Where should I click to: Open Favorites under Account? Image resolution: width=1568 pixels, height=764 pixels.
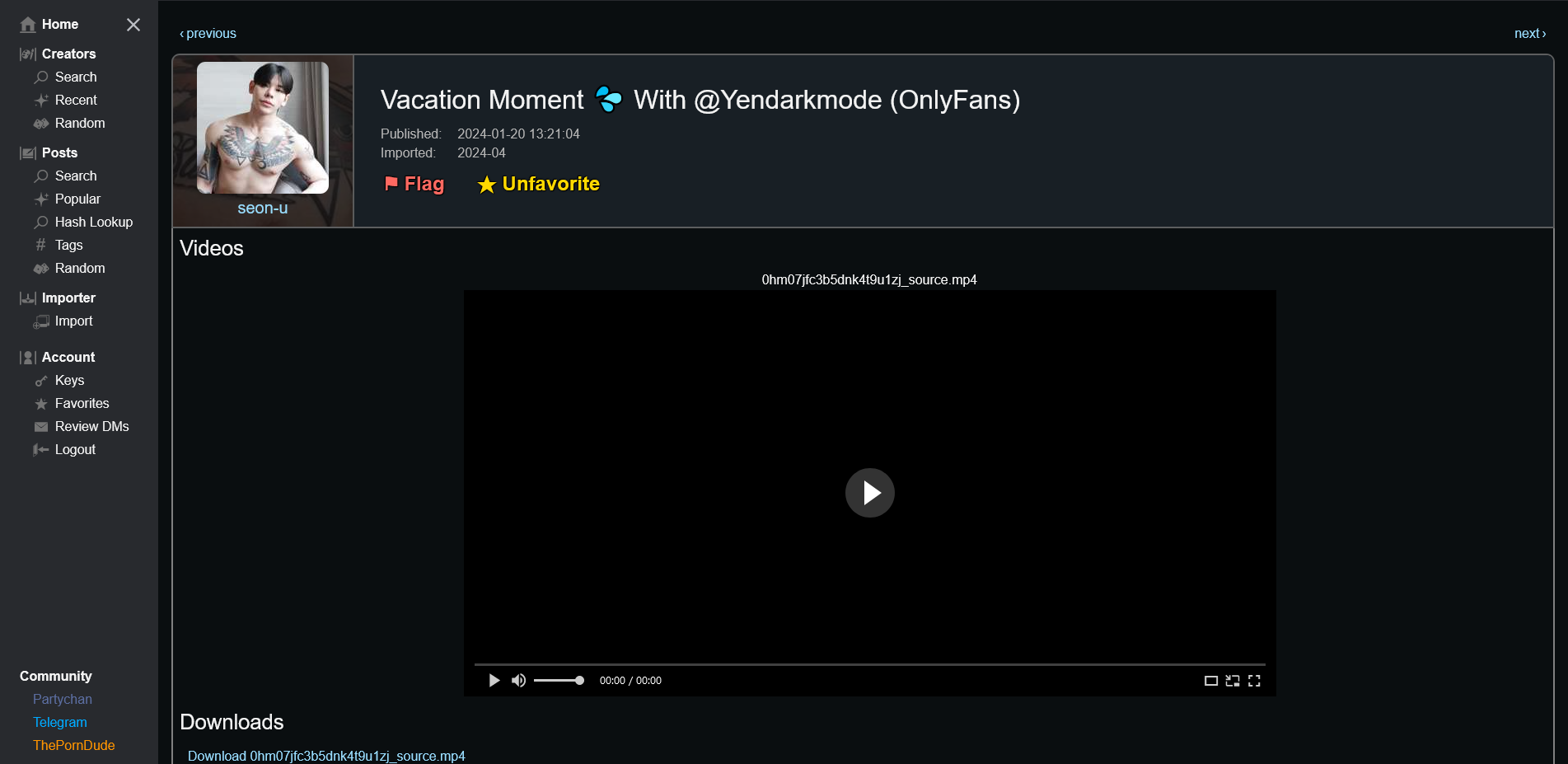pyautogui.click(x=82, y=404)
